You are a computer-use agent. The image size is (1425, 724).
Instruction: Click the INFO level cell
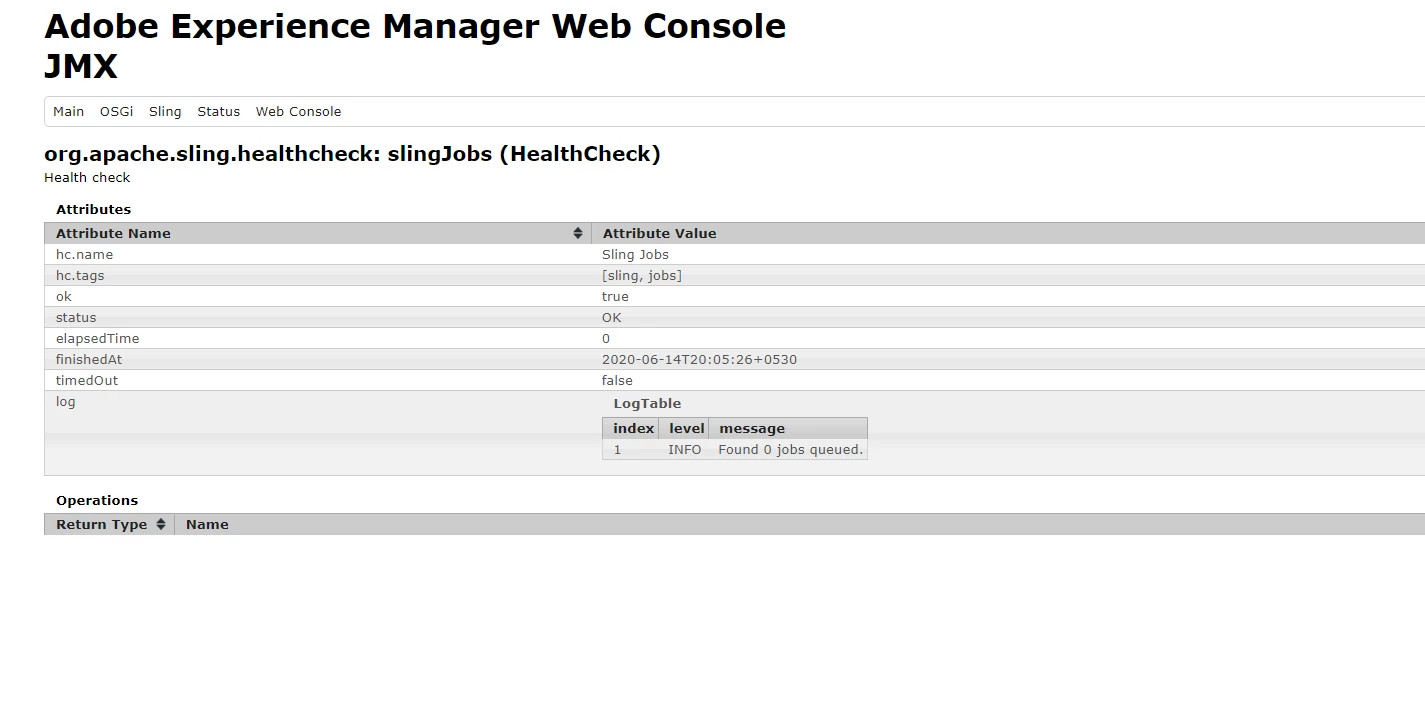coord(684,450)
